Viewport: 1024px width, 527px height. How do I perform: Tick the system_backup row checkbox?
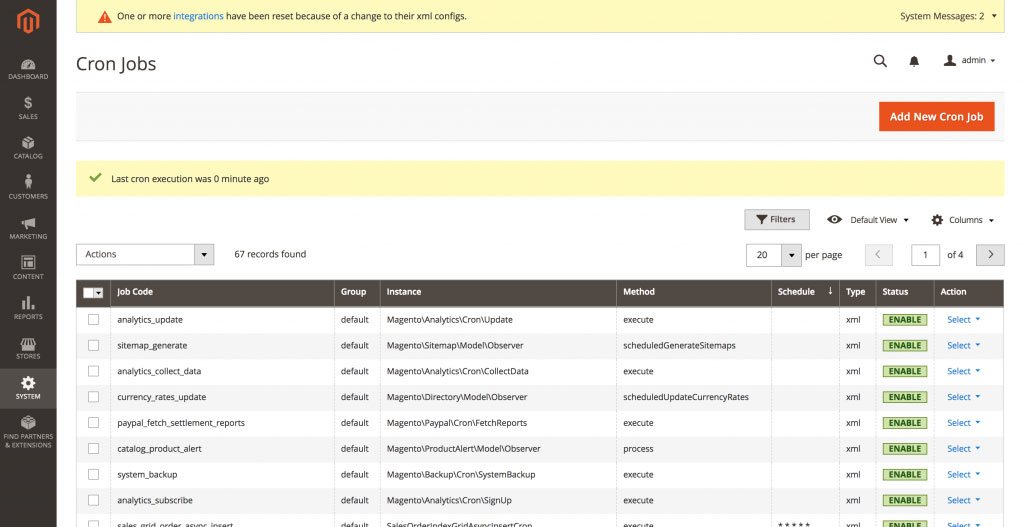pyautogui.click(x=94, y=474)
